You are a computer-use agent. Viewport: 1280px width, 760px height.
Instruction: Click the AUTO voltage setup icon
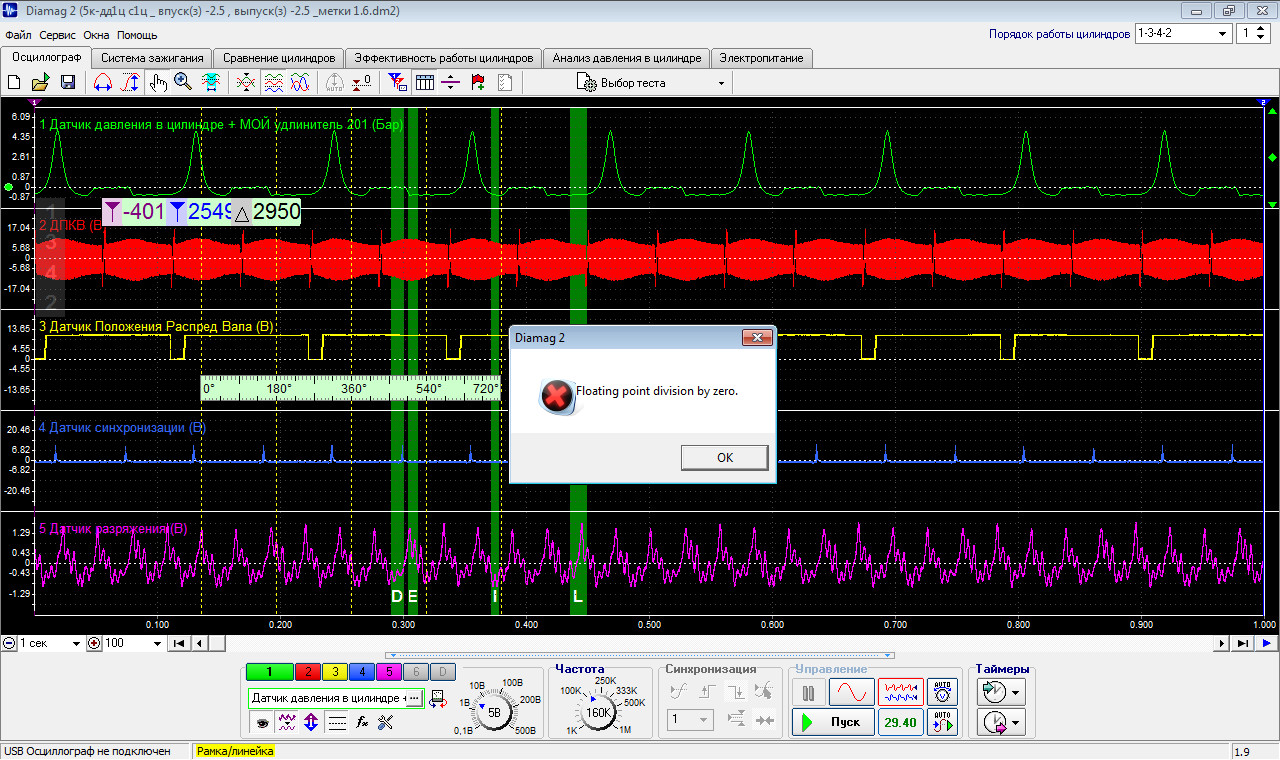[x=942, y=692]
